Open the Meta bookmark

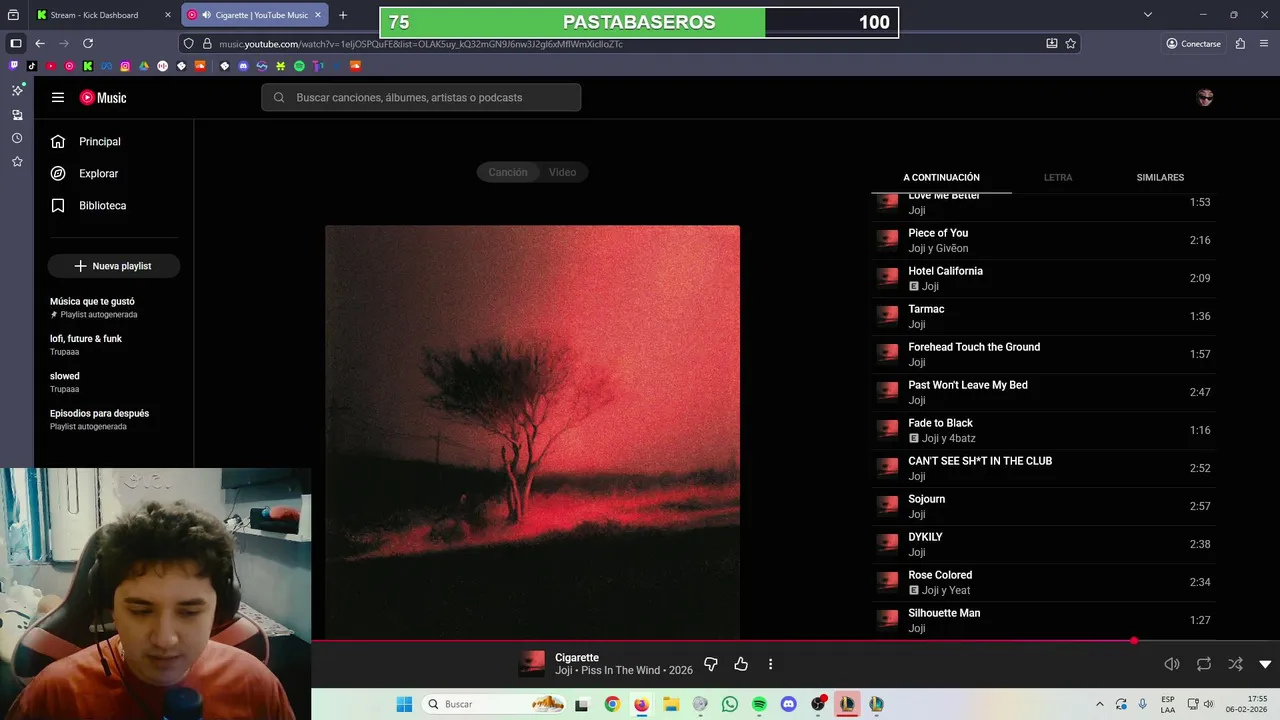pos(106,66)
